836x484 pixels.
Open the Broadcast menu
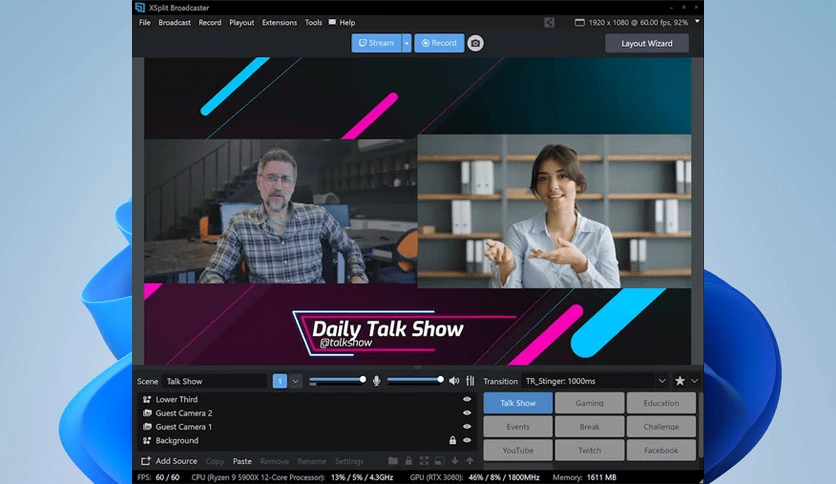pos(174,22)
